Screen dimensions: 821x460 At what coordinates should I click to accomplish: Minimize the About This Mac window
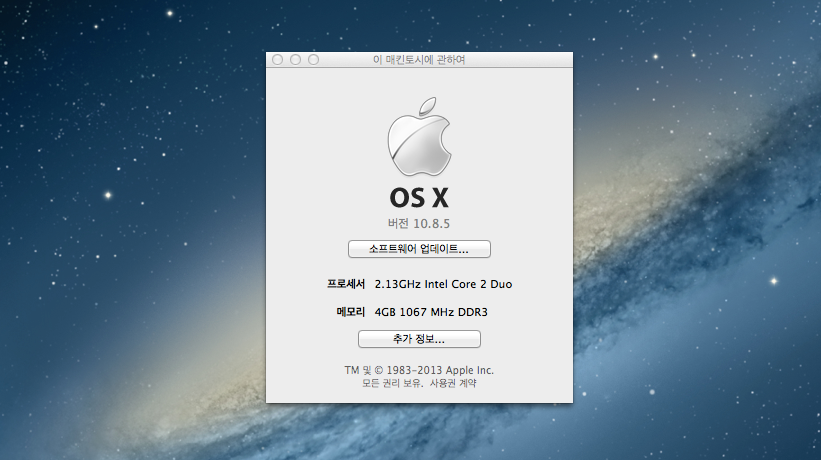click(x=296, y=60)
